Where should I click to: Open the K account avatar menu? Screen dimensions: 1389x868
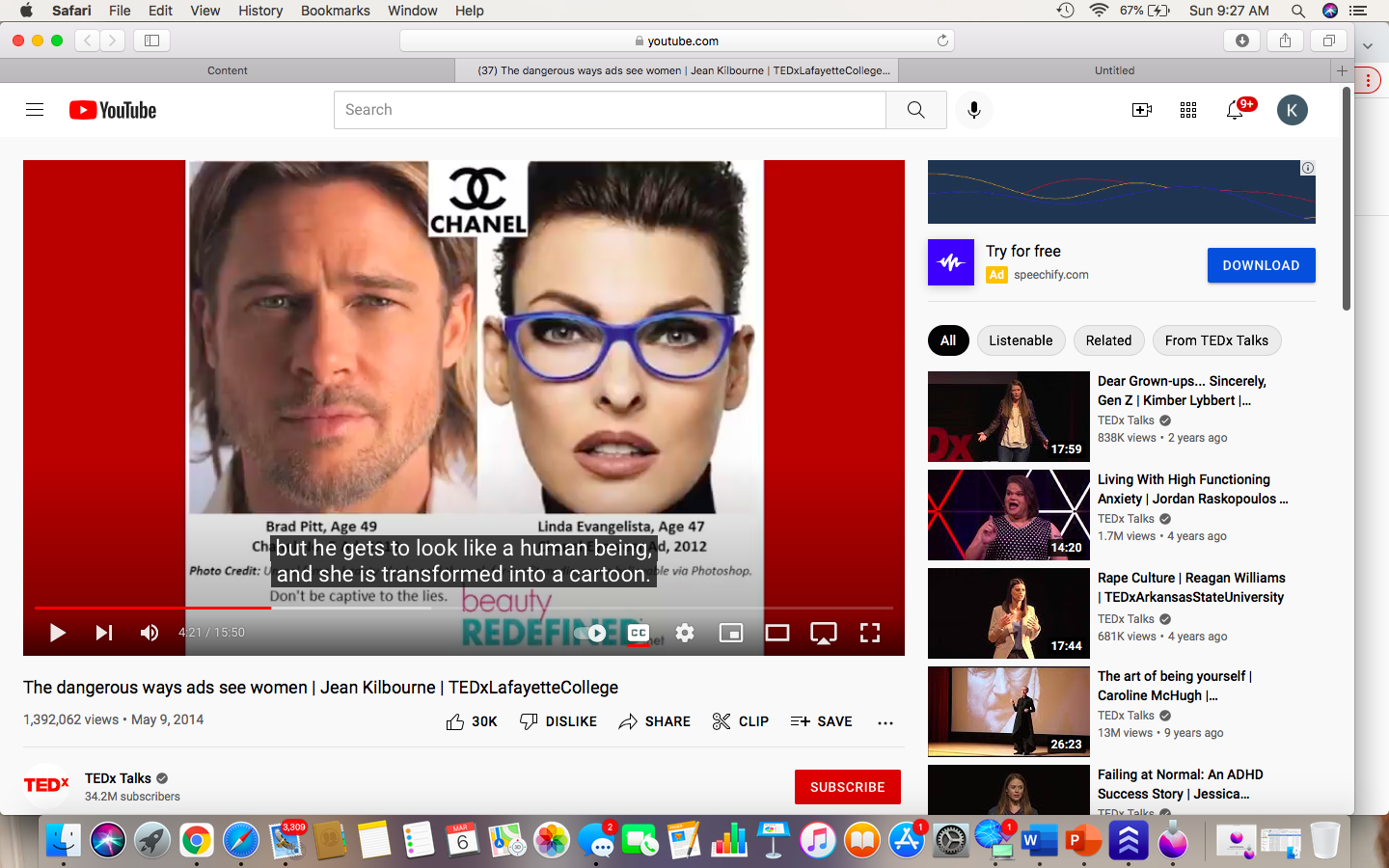click(x=1293, y=110)
